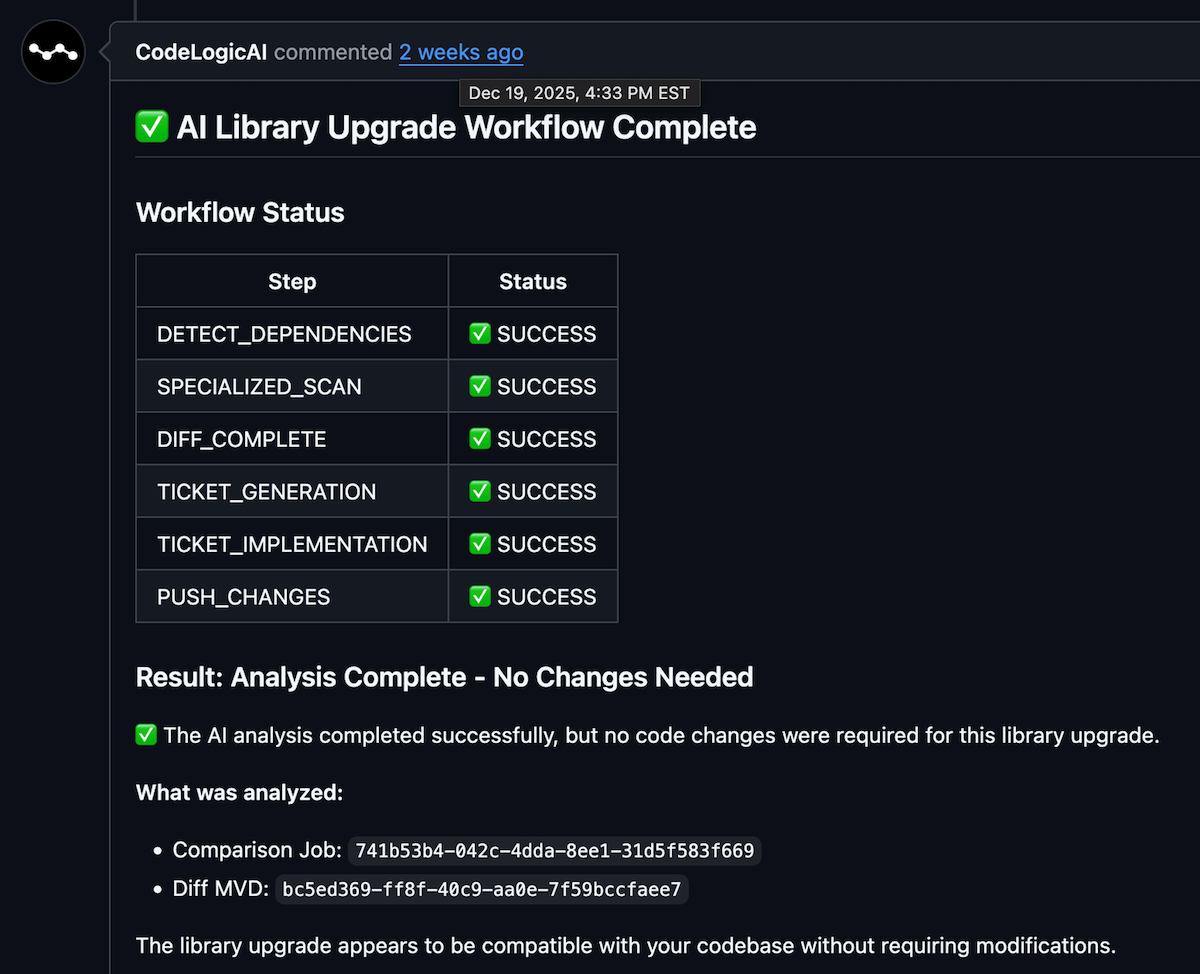Click the Dec 19, 2025 date tooltip

(x=579, y=93)
